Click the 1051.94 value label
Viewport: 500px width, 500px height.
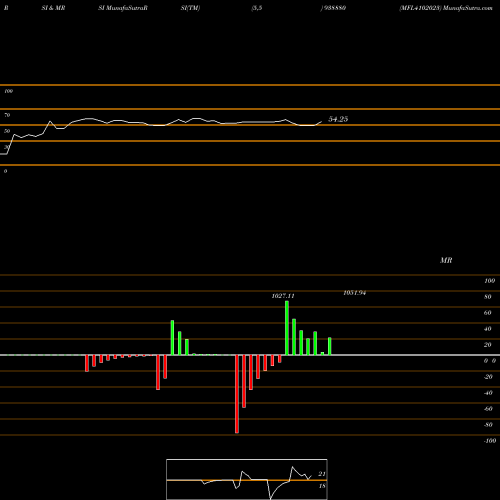click(x=355, y=293)
